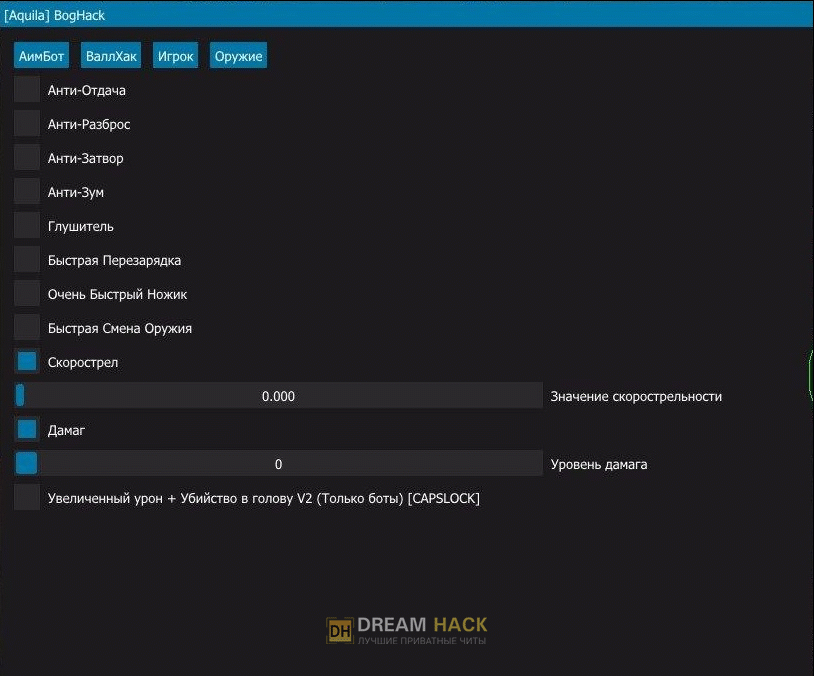Tick the Быстрая Перезарядка checkbox
814x676 pixels.
click(27, 260)
